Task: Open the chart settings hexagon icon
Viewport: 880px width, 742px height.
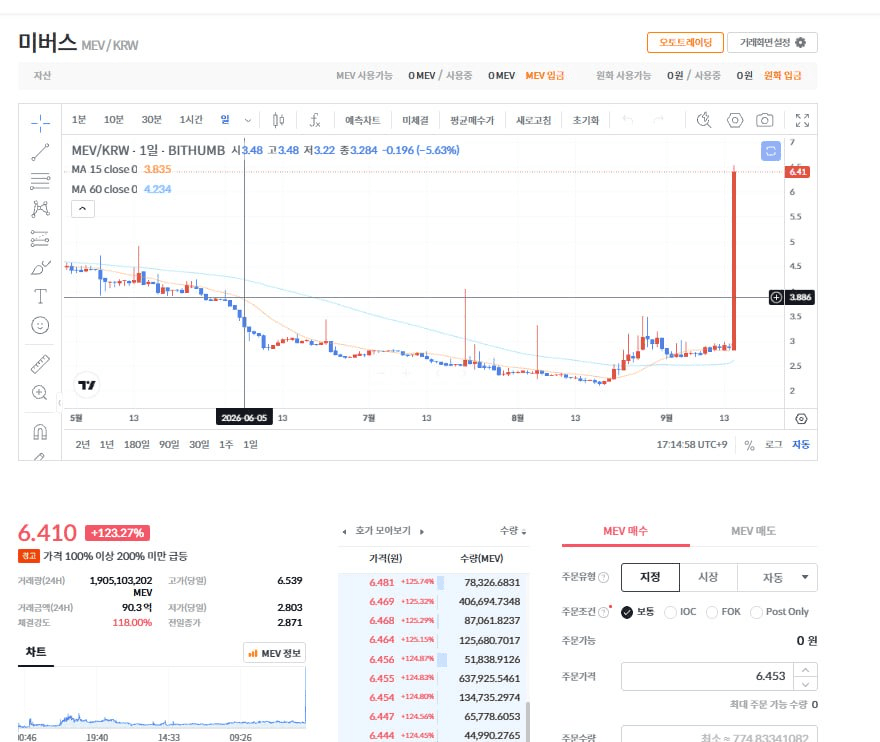Action: click(735, 120)
